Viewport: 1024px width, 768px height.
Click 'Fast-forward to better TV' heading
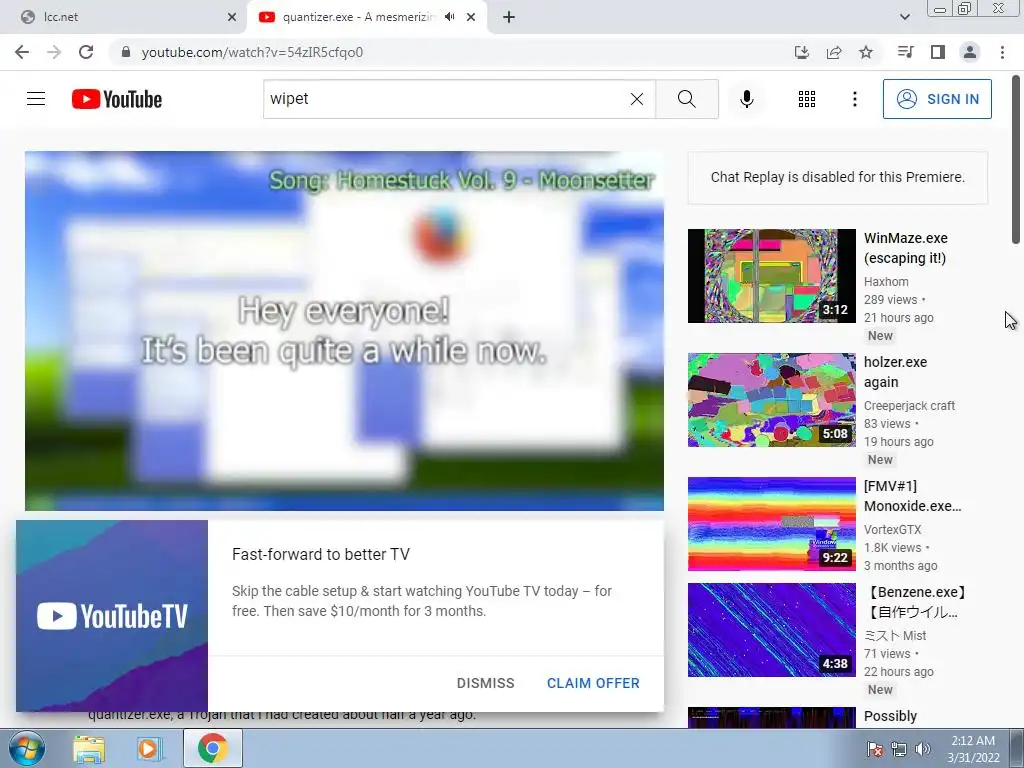point(321,554)
